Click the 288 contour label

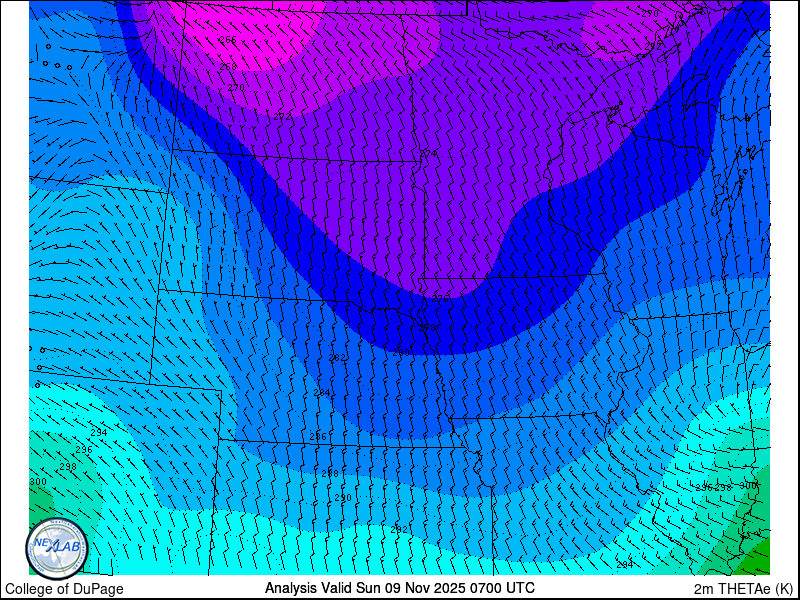click(x=330, y=473)
